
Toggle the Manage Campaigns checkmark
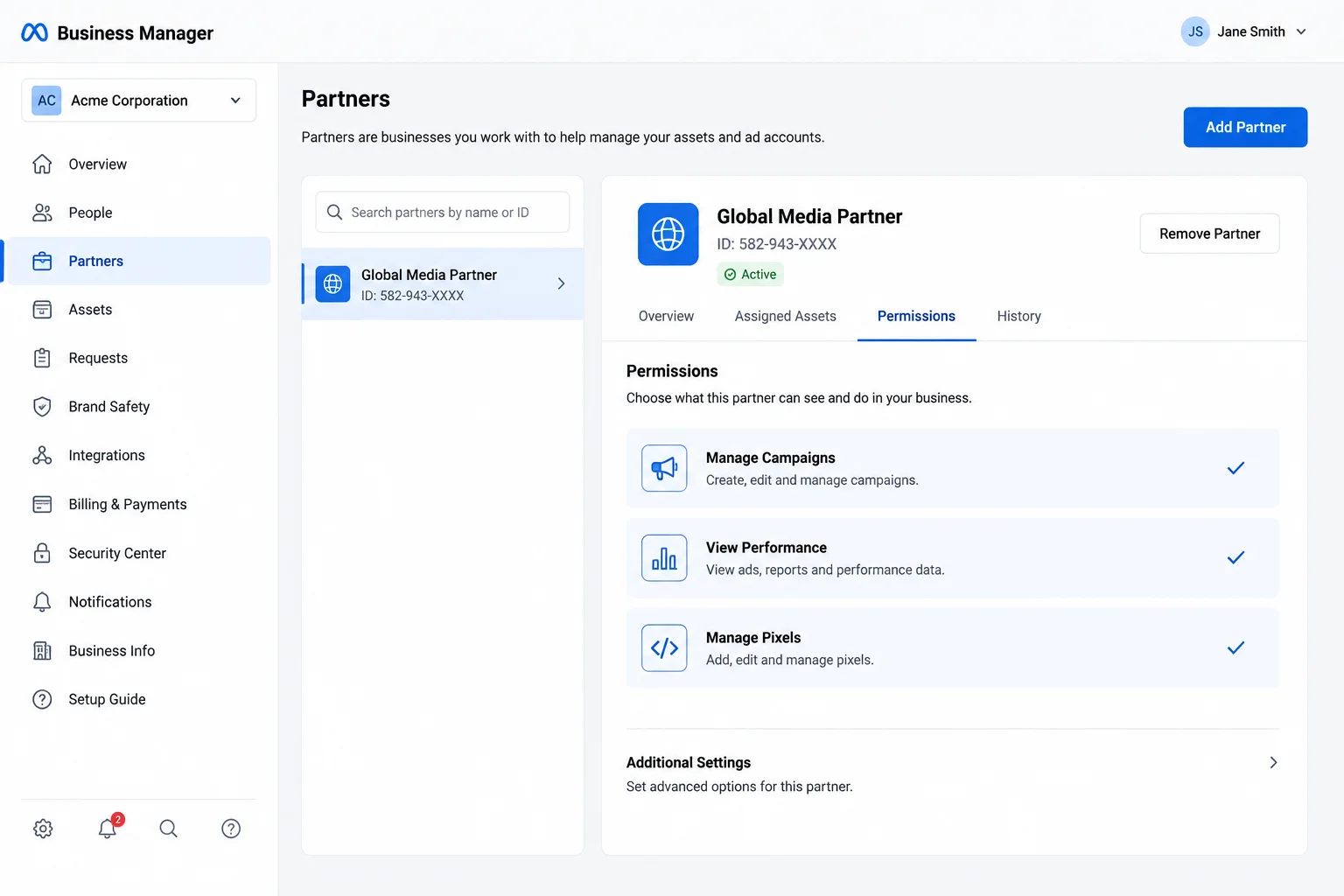1235,468
